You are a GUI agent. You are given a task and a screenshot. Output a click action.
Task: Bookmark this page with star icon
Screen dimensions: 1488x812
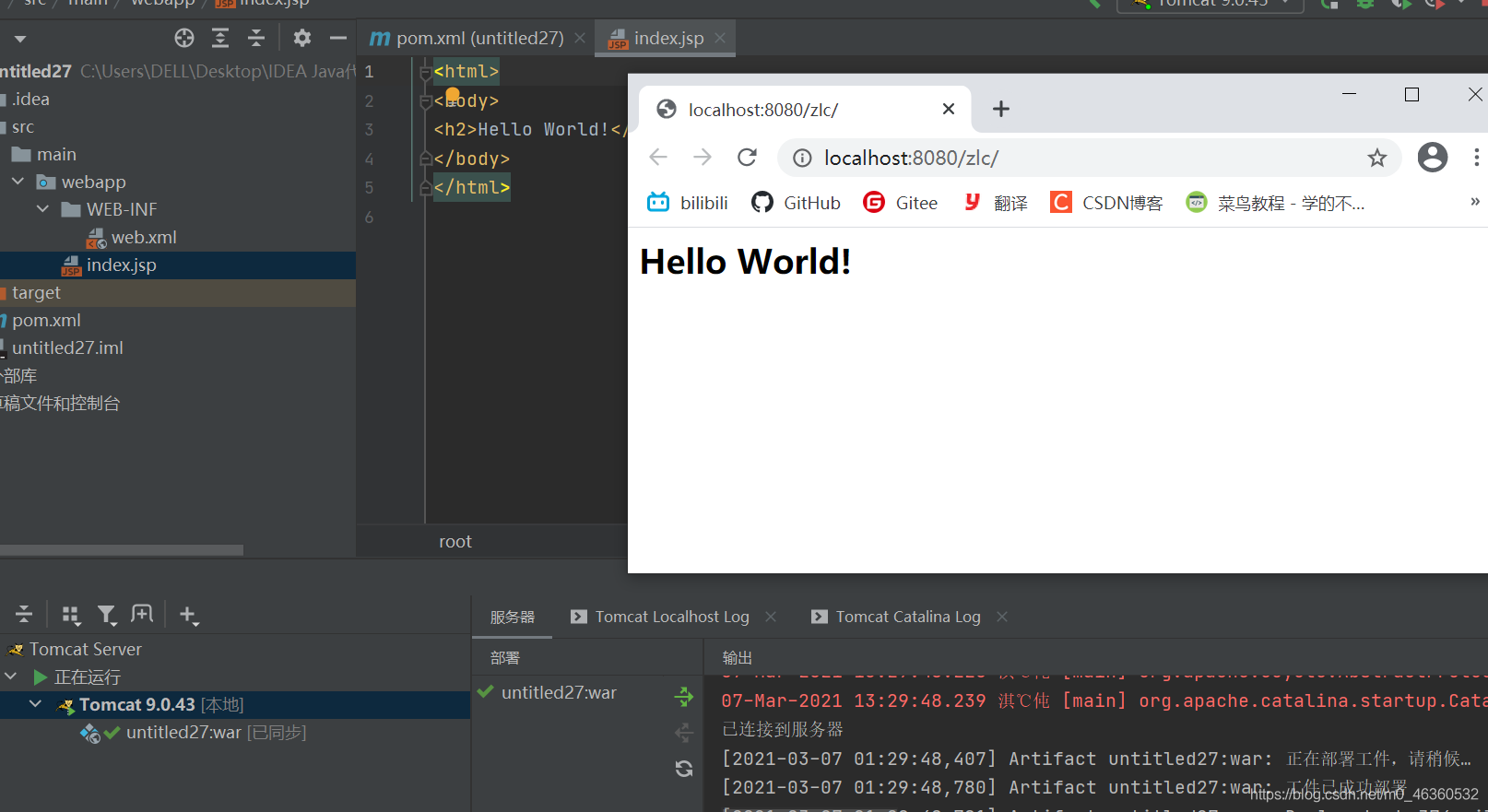pos(1377,158)
